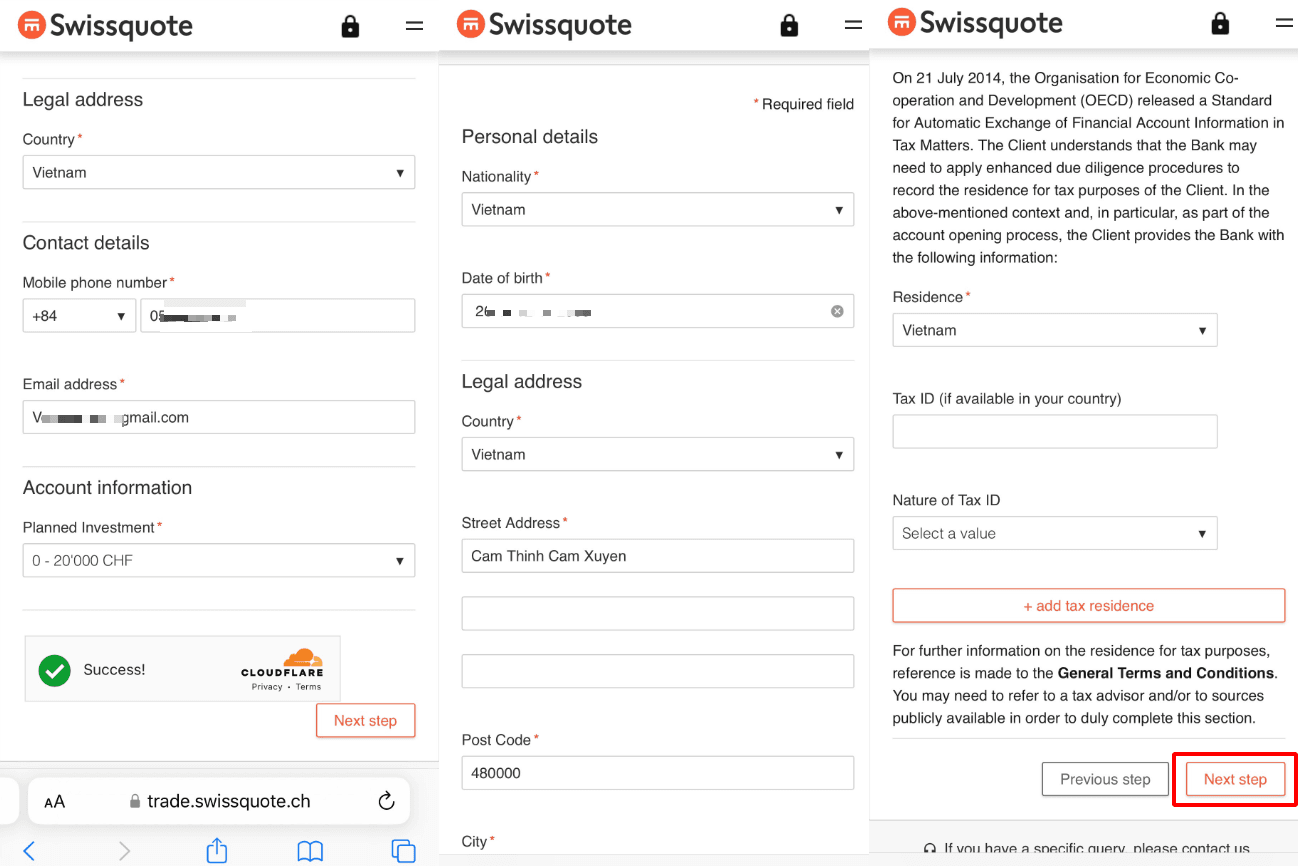Image resolution: width=1298 pixels, height=866 pixels.
Task: Open the Nature of Tax ID dropdown
Action: (x=1055, y=533)
